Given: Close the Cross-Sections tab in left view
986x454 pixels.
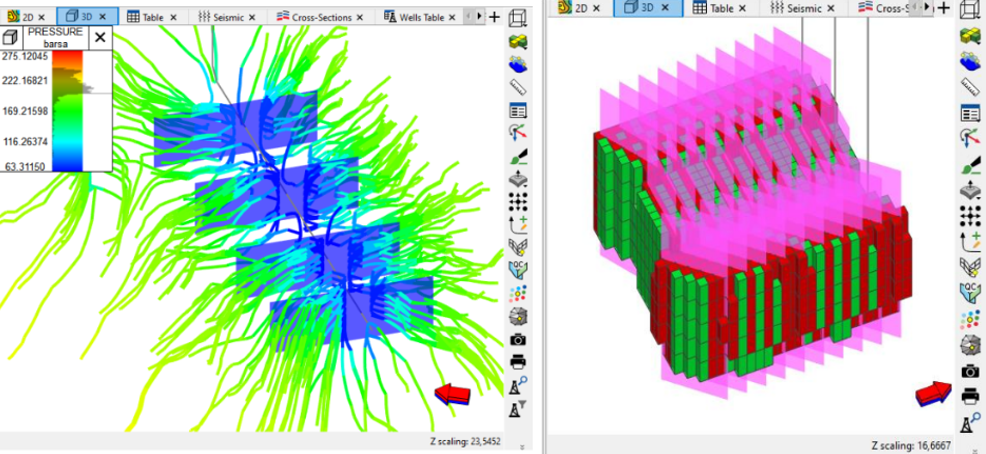Looking at the screenshot, I should (x=359, y=17).
